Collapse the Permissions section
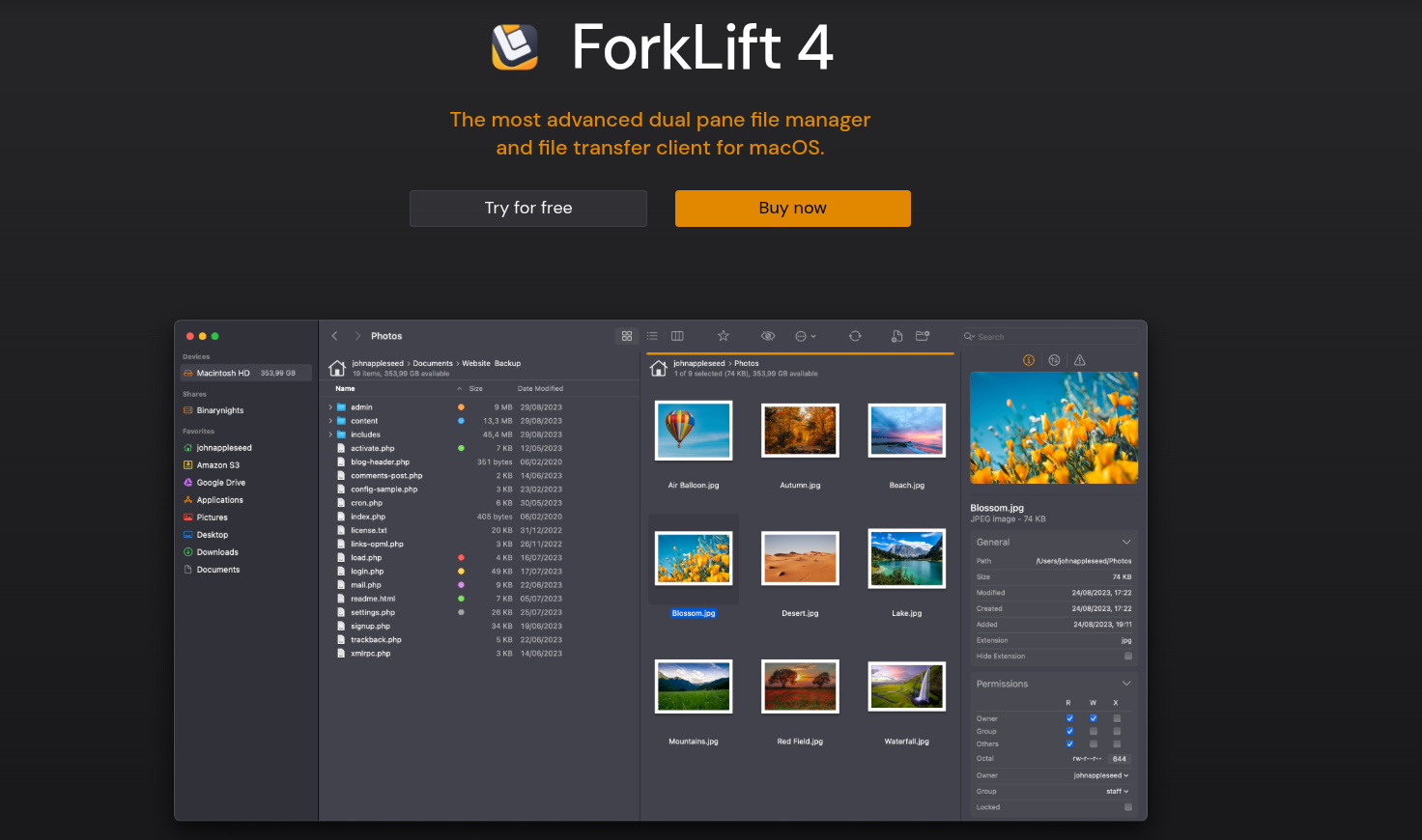 coord(1125,684)
